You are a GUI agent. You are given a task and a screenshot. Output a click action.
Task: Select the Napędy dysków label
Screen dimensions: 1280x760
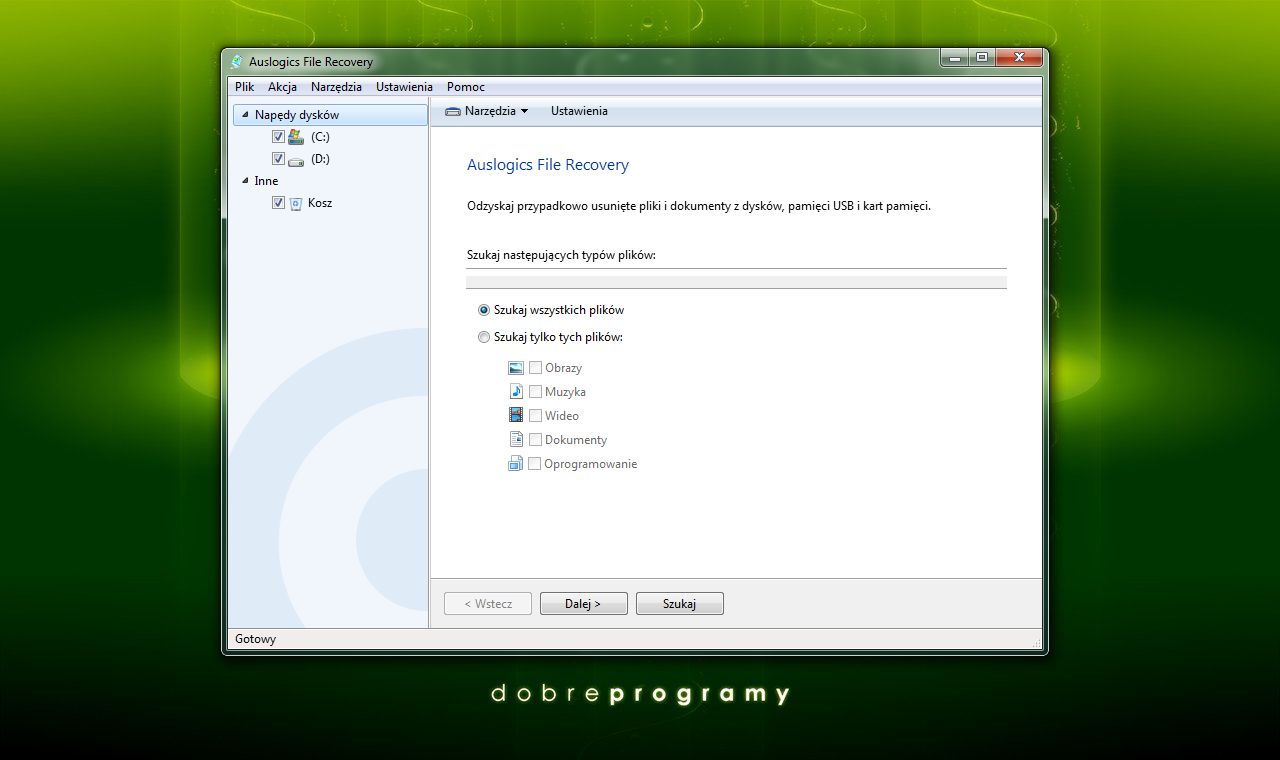click(297, 115)
